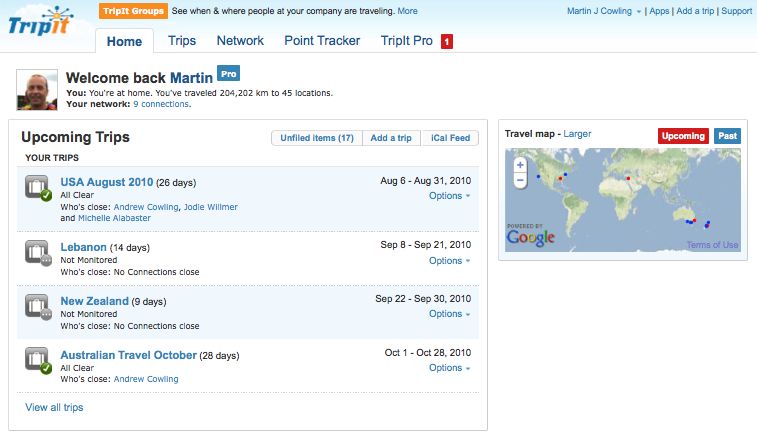Click the red notification badge on TripIt Pro
The image size is (757, 438).
tap(447, 42)
